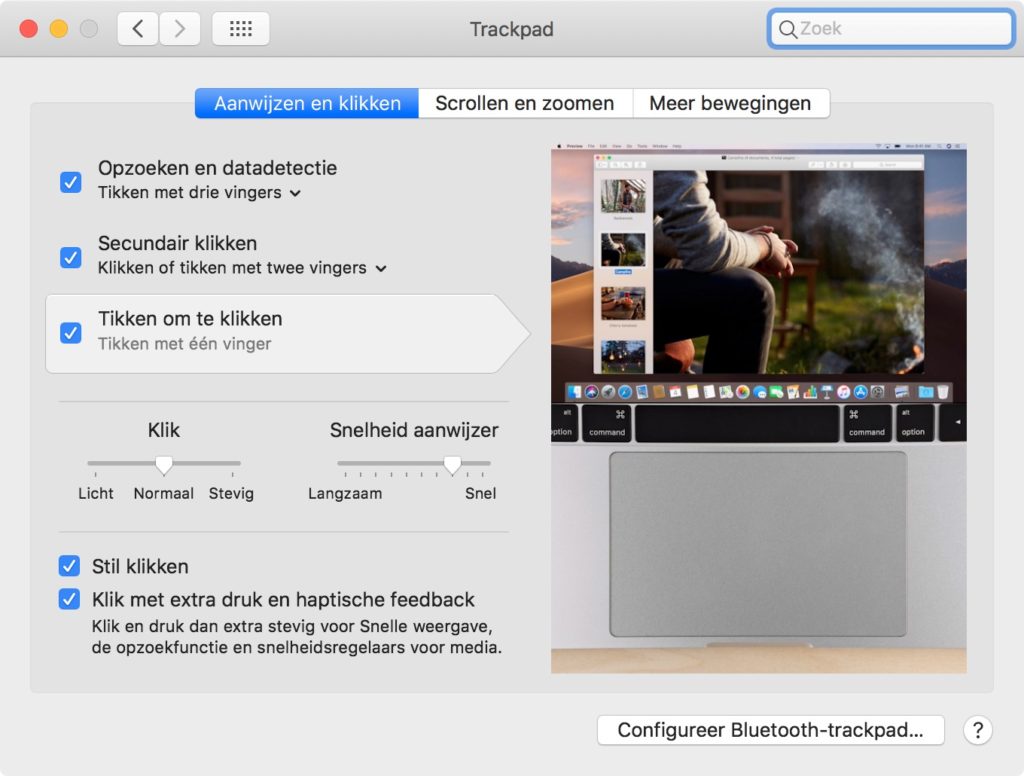The height and width of the screenshot is (776, 1024).
Task: Click the back navigation arrow
Action: [138, 29]
